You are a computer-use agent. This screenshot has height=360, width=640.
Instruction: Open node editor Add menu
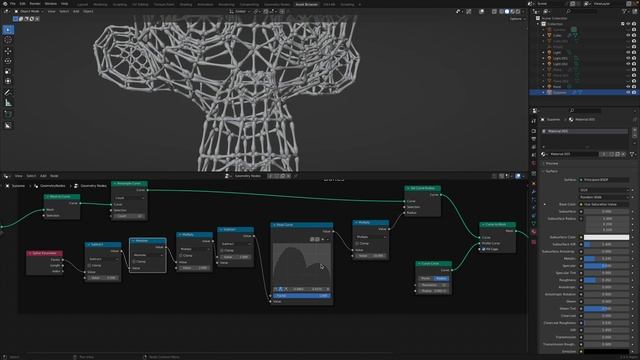point(43,176)
